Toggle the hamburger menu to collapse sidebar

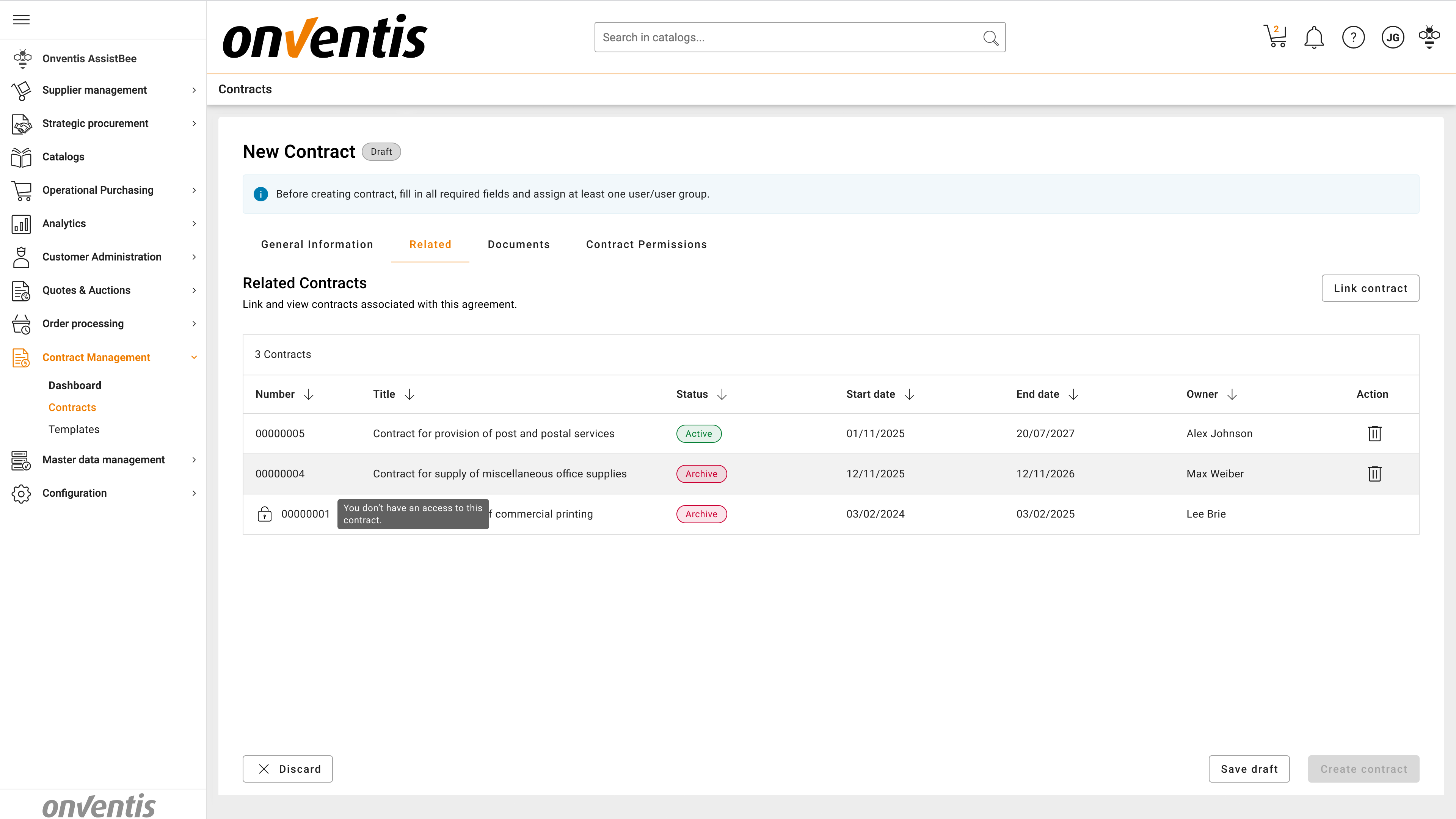[x=21, y=20]
